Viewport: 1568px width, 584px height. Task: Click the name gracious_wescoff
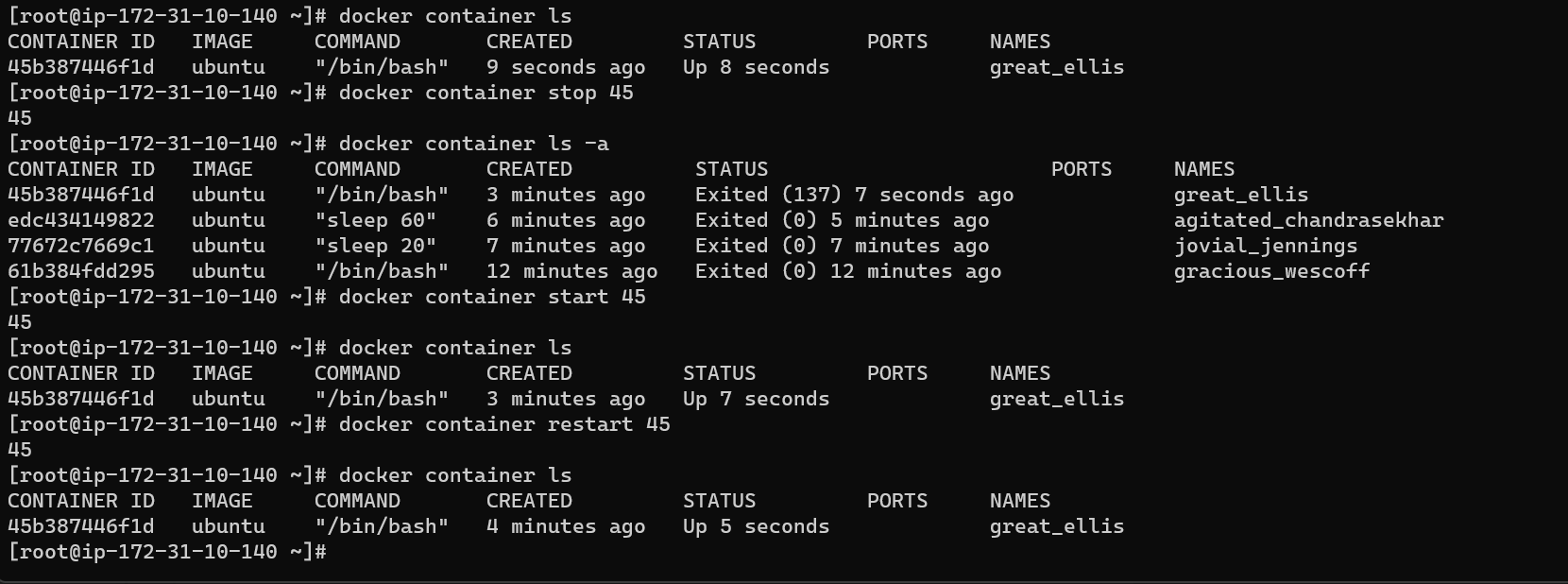pos(1271,272)
